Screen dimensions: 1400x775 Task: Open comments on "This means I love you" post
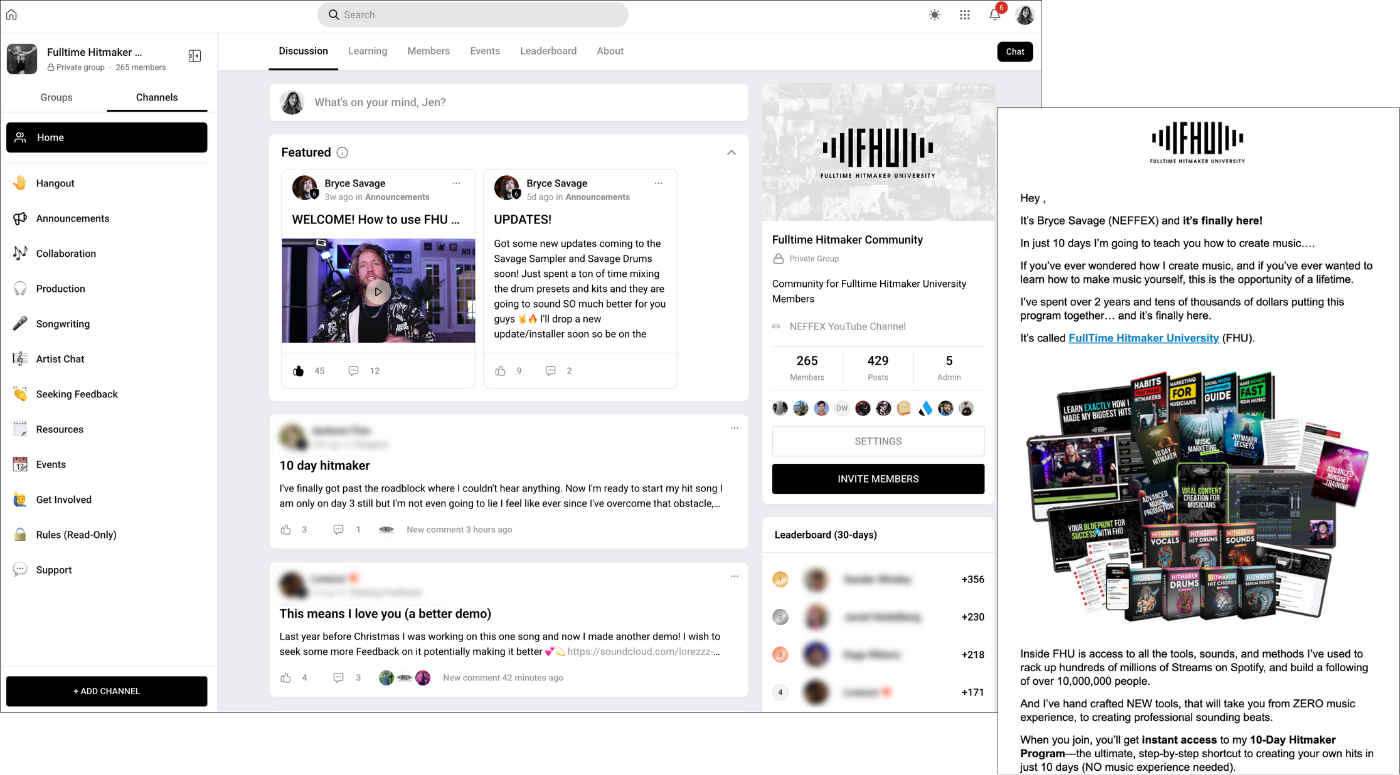(338, 678)
